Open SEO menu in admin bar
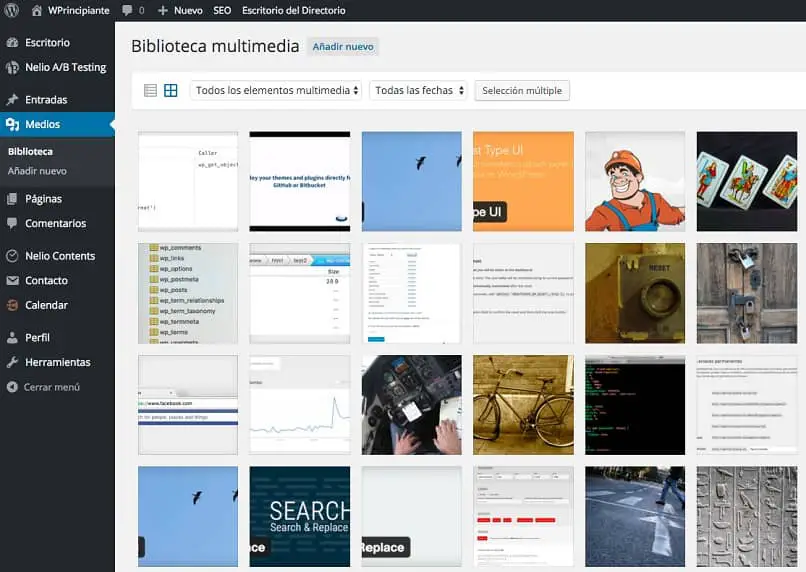This screenshot has height=572, width=806. (222, 10)
